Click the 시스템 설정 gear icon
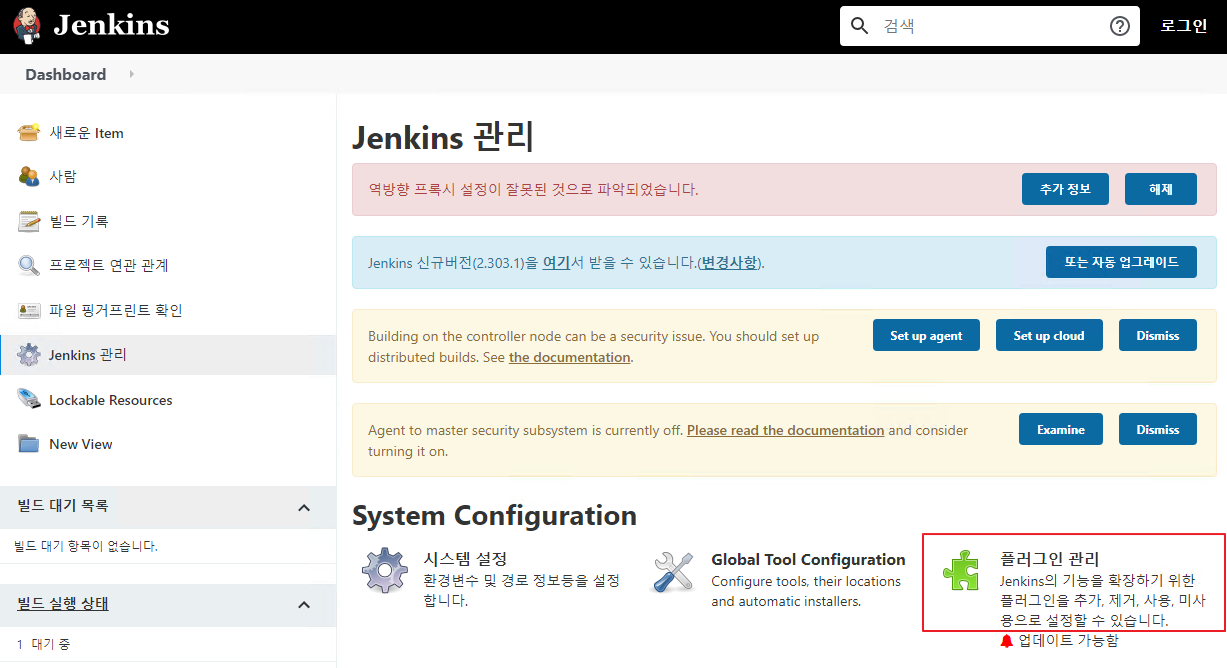Image resolution: width=1227 pixels, height=668 pixels. pos(385,571)
